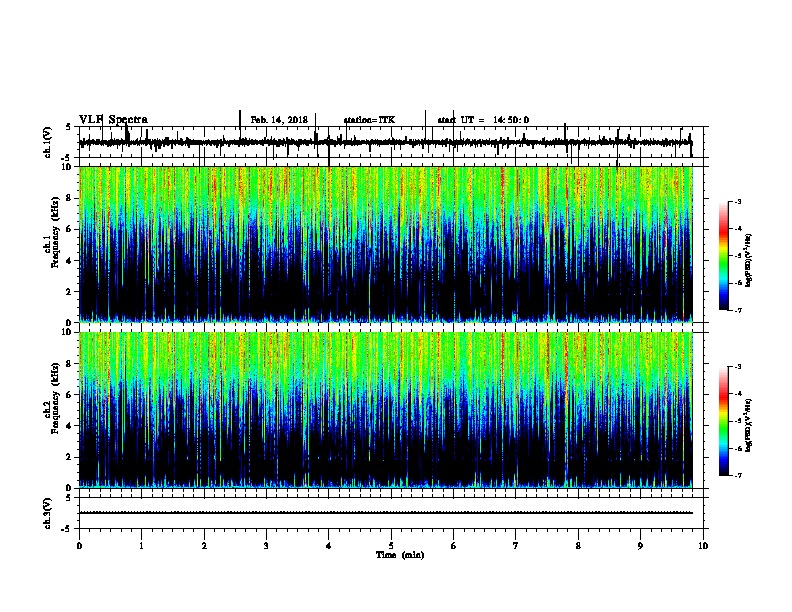Click time axis tick label '4'

pos(329,546)
